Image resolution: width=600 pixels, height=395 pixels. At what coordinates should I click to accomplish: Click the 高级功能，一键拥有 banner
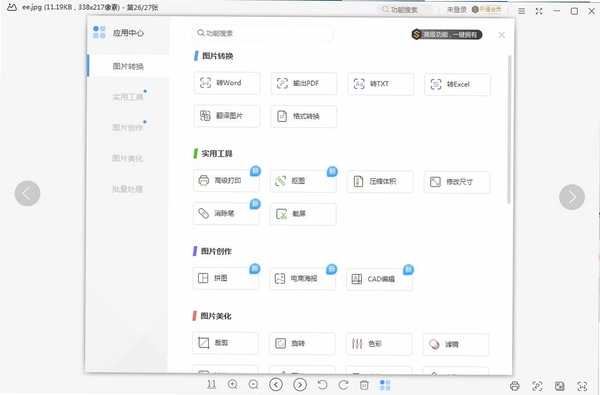(447, 34)
